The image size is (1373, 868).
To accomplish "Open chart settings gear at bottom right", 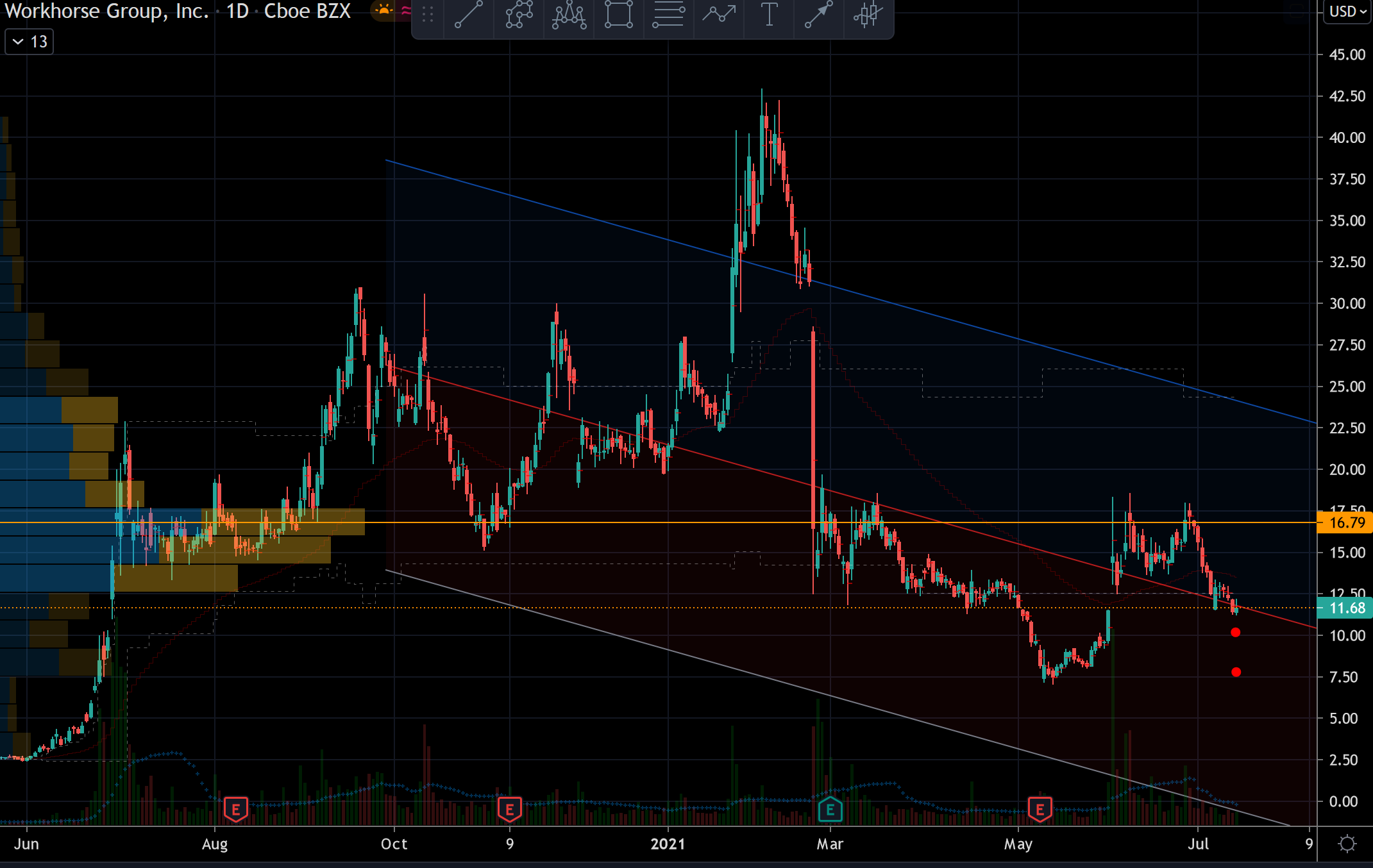I will (1347, 844).
